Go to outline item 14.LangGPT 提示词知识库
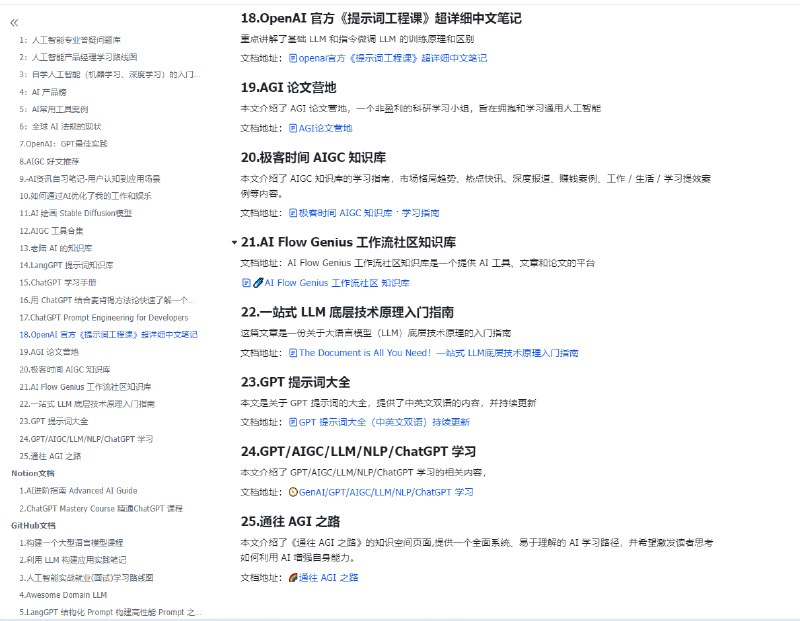800x621 pixels. tap(66, 265)
